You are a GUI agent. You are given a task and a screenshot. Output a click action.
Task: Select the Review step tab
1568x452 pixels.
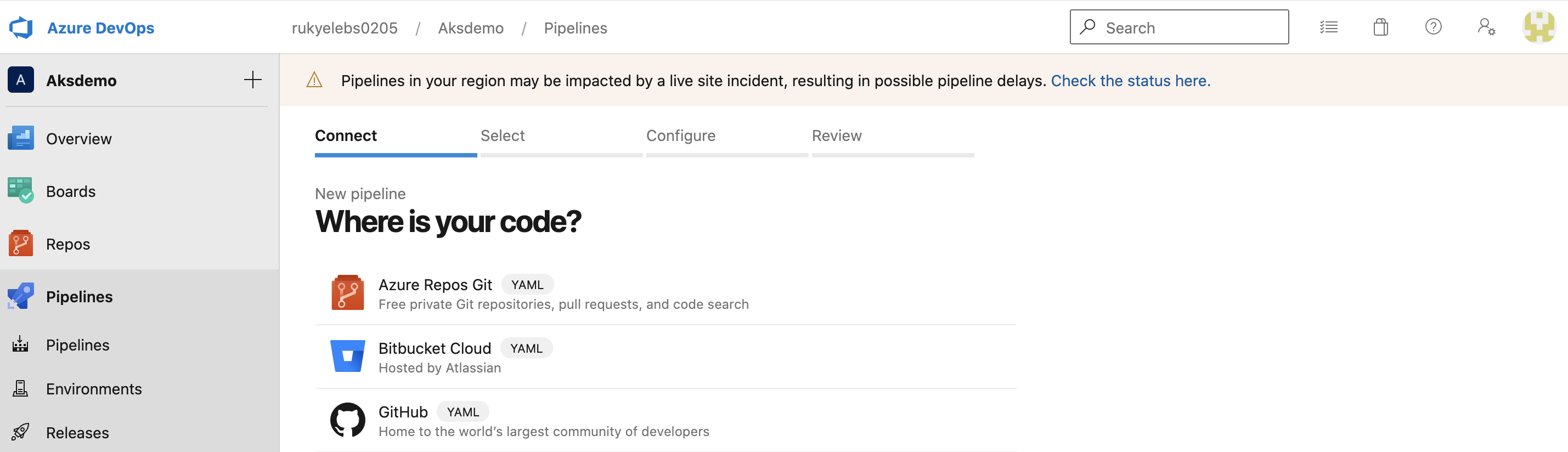(x=892, y=140)
